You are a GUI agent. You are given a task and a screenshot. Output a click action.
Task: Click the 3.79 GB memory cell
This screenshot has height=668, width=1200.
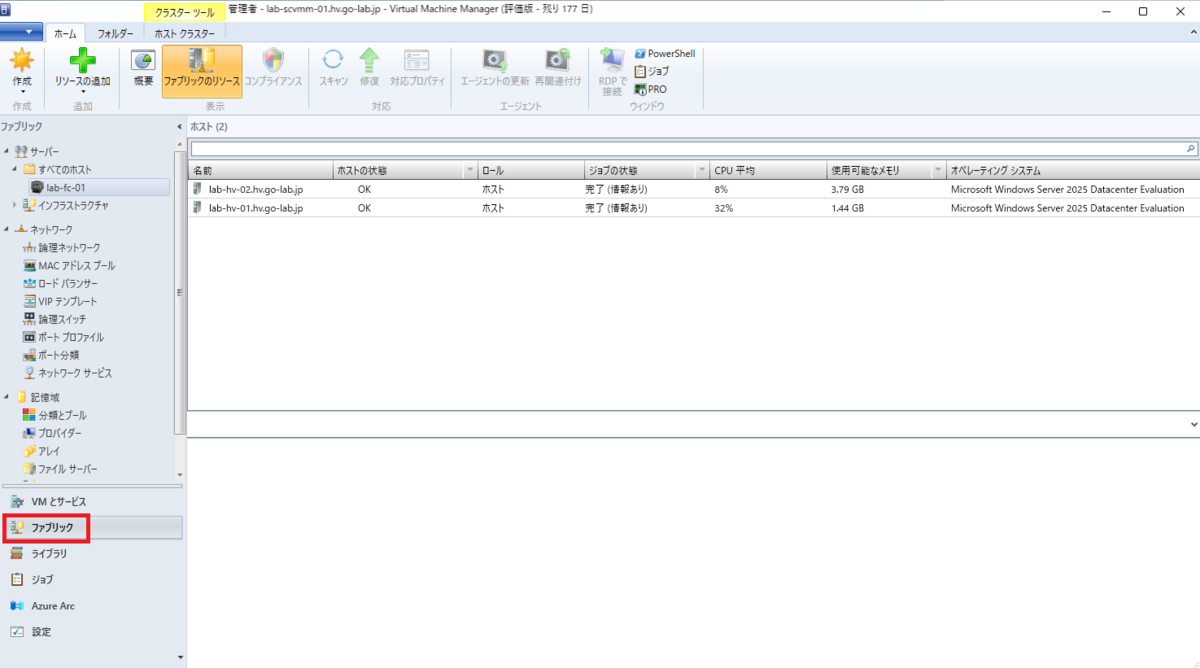[x=847, y=189]
